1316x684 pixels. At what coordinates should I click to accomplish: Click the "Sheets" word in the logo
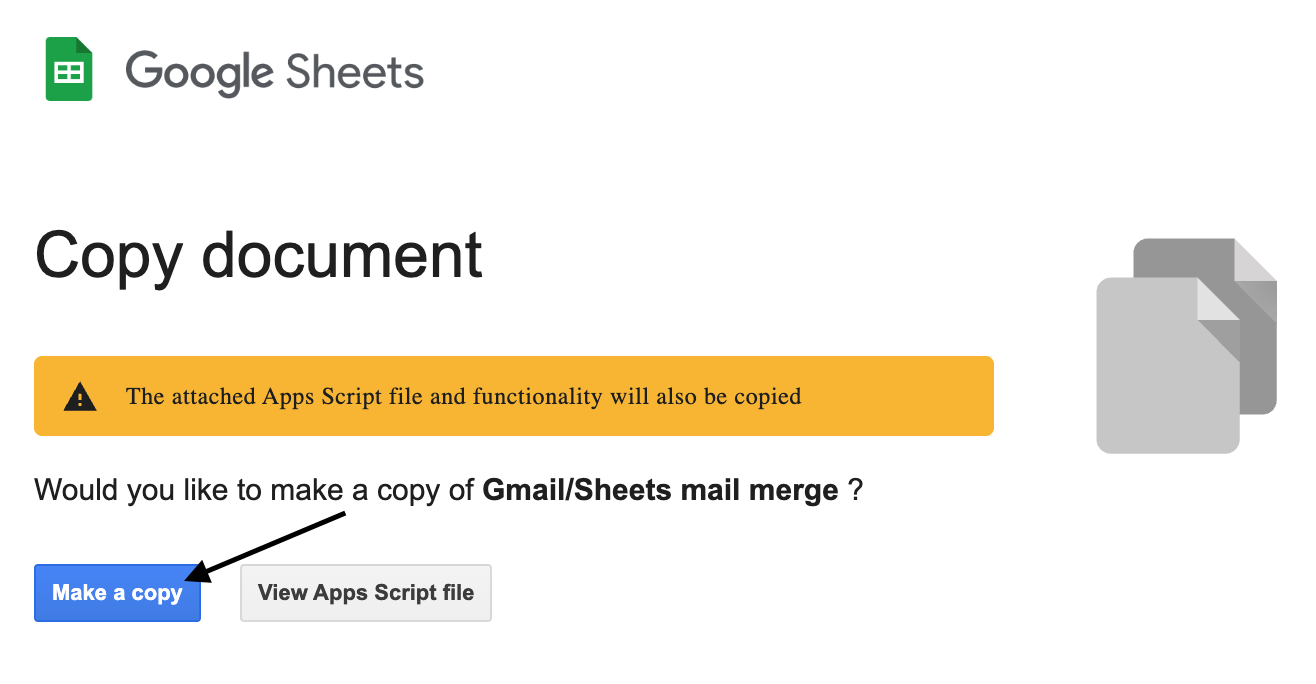tap(354, 72)
